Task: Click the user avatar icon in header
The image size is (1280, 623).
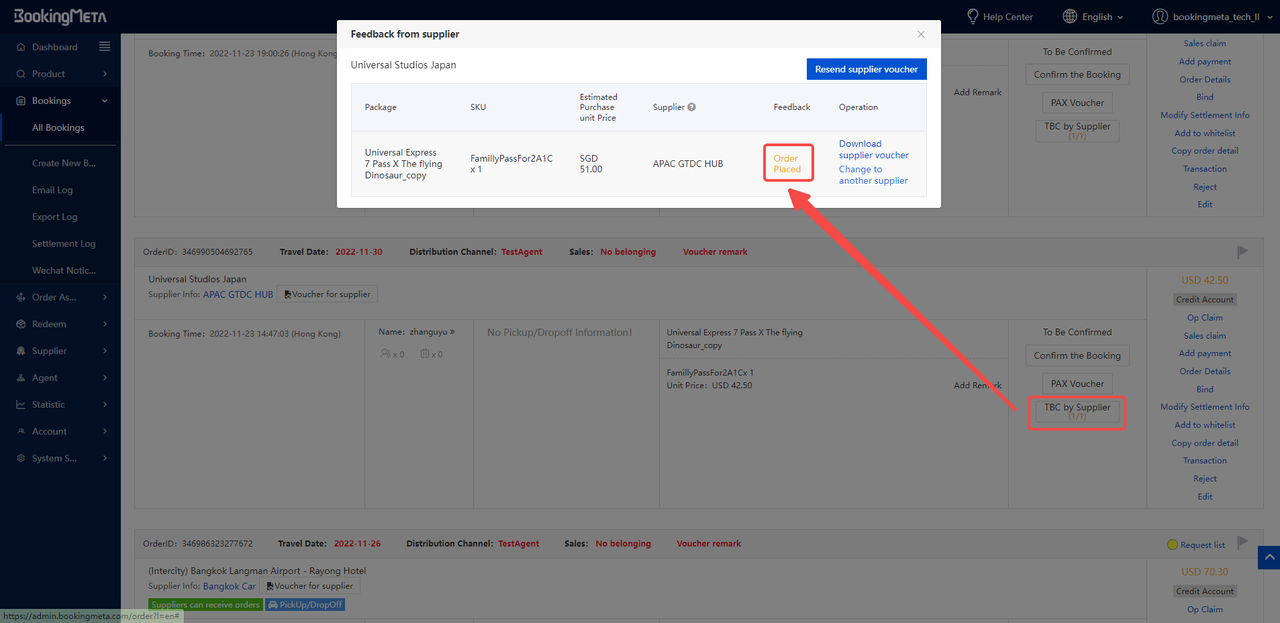Action: tap(1160, 16)
